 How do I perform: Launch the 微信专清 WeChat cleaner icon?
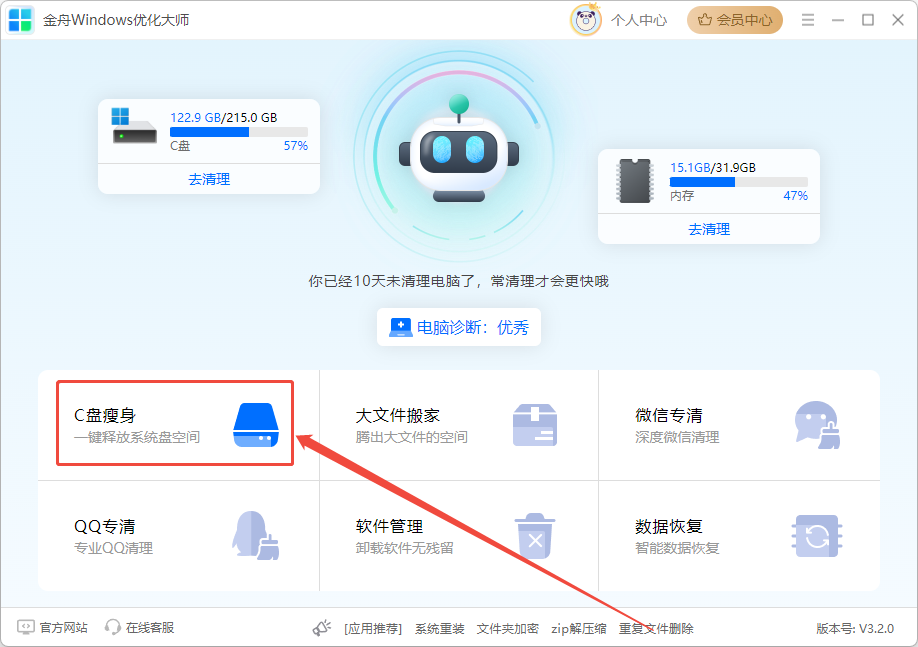(x=816, y=425)
